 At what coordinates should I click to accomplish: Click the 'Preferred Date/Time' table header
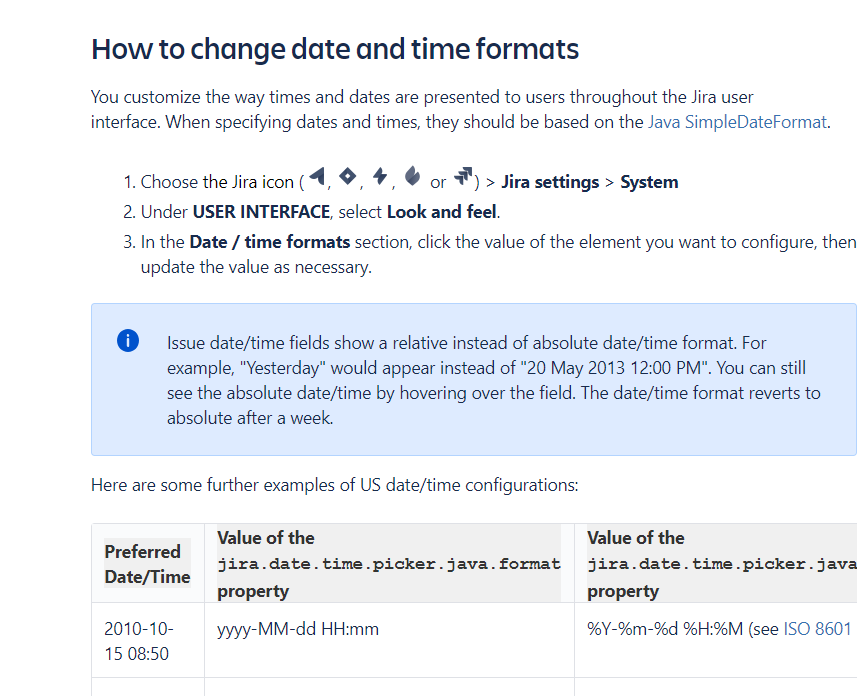pos(147,564)
